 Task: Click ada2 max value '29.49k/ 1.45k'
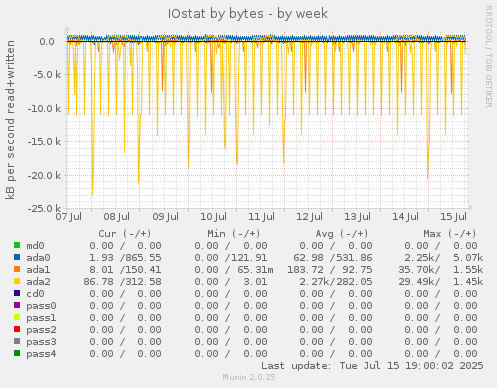pyautogui.click(x=441, y=282)
